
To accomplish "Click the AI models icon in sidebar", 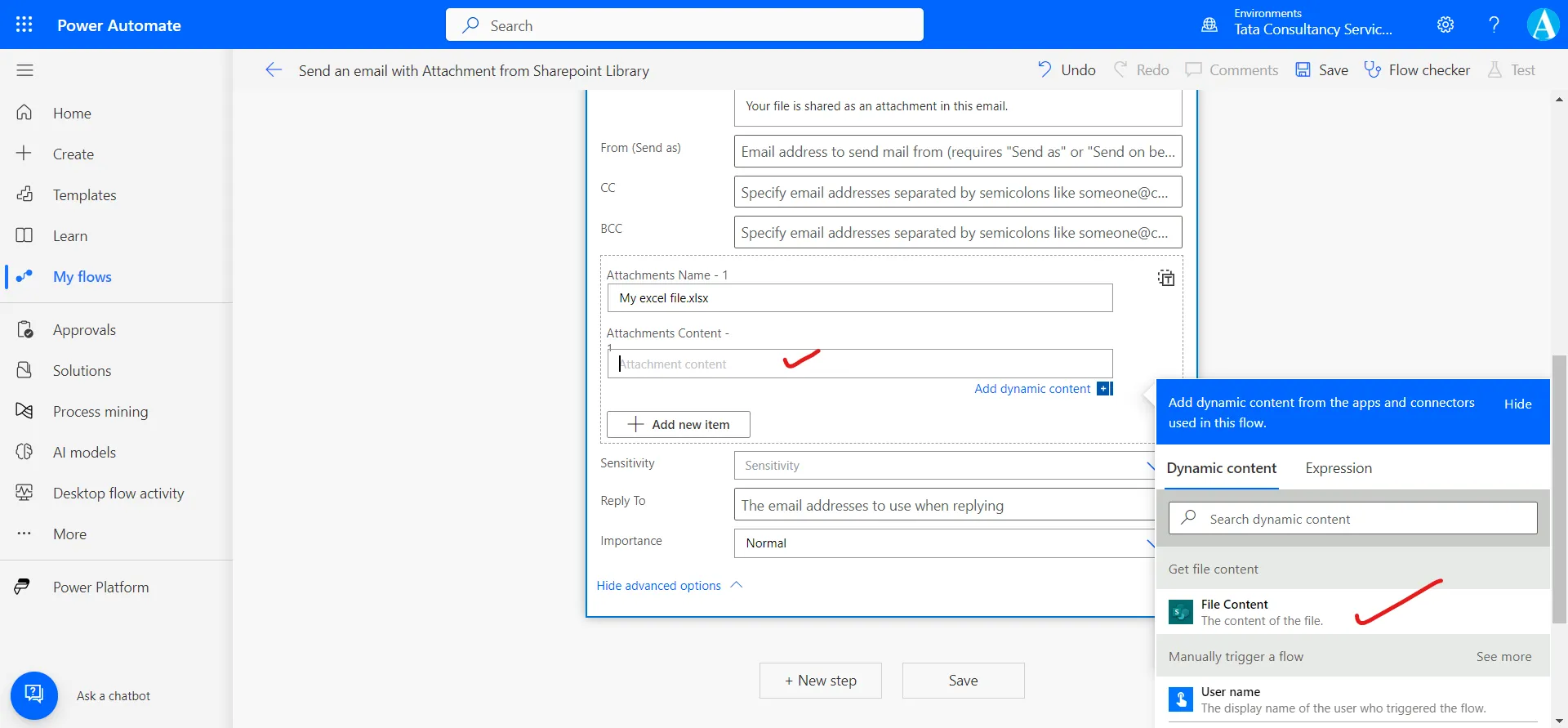I will [x=24, y=452].
